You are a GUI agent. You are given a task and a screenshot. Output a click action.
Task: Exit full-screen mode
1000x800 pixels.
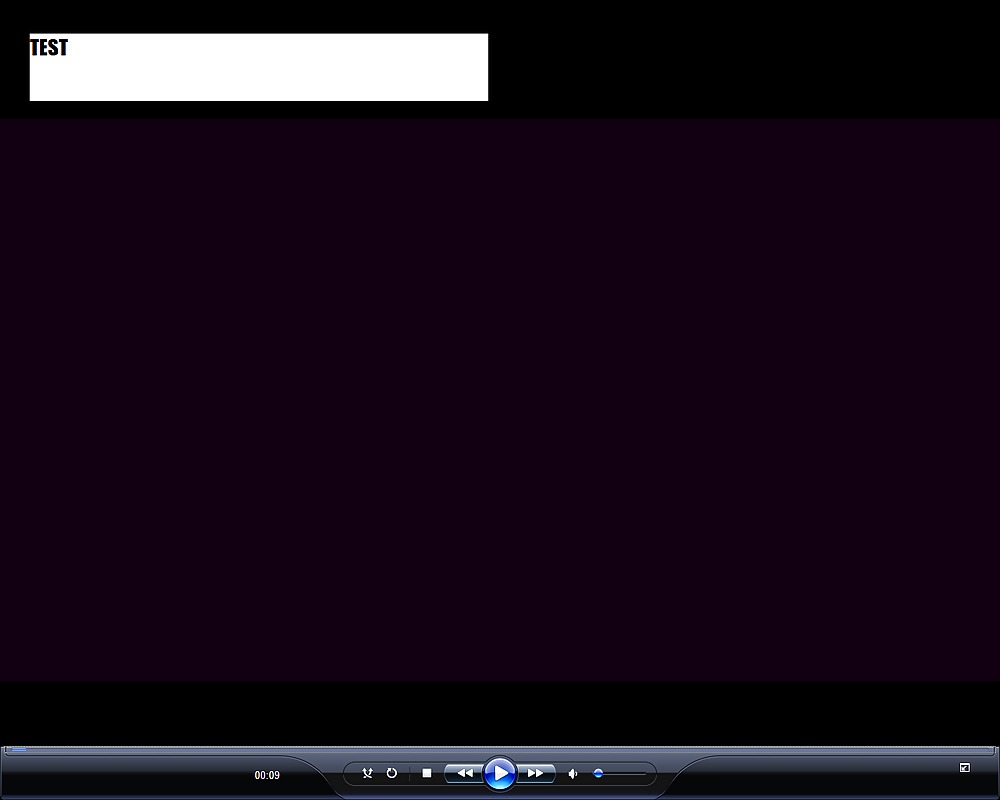click(965, 767)
